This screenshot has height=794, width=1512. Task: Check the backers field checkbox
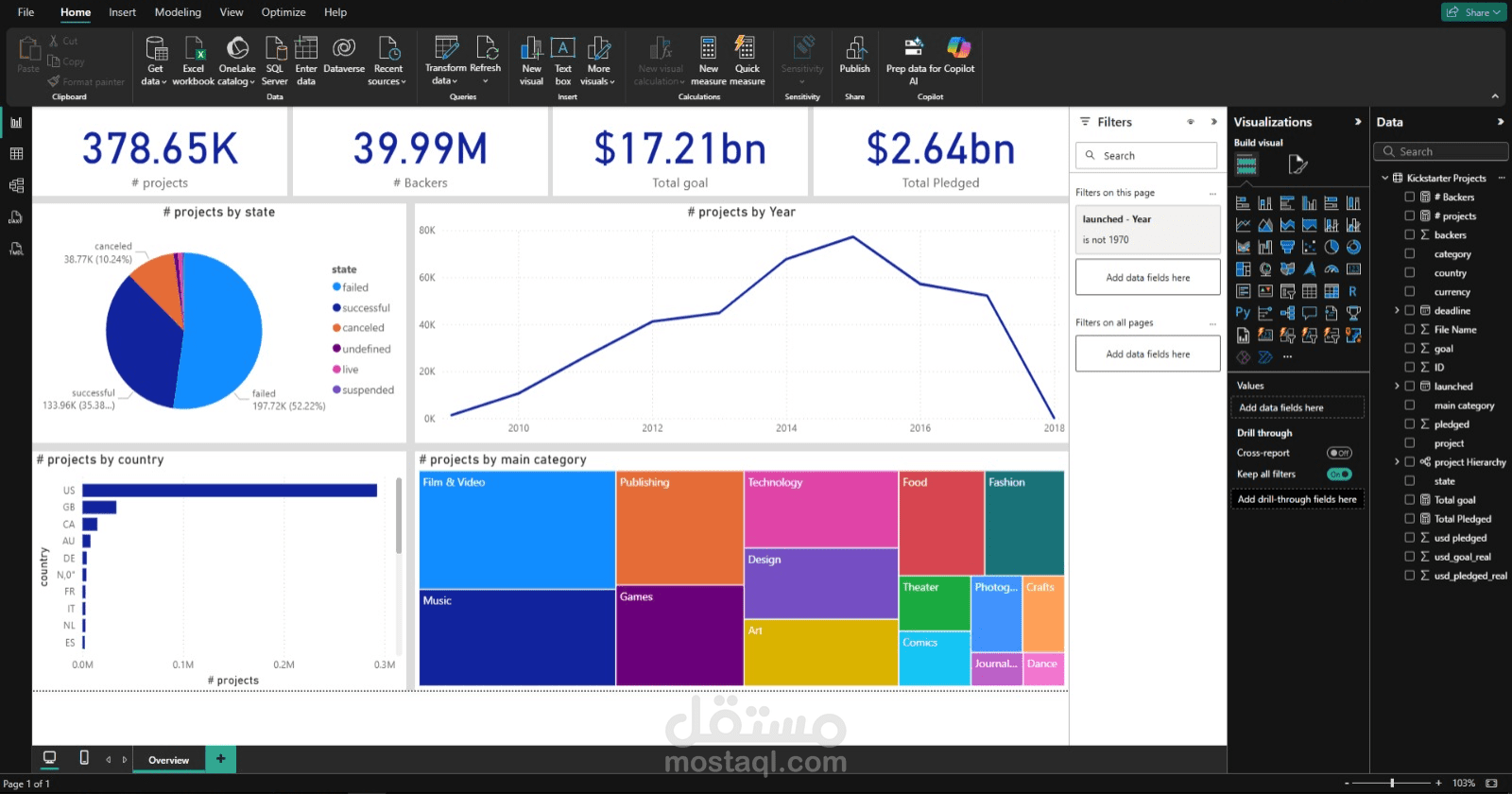(x=1409, y=234)
